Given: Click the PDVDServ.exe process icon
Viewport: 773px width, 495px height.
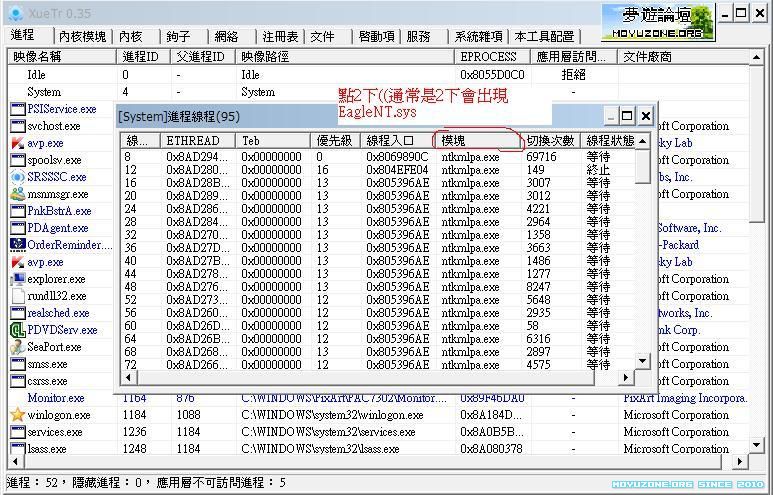Looking at the screenshot, I should click(x=17, y=330).
